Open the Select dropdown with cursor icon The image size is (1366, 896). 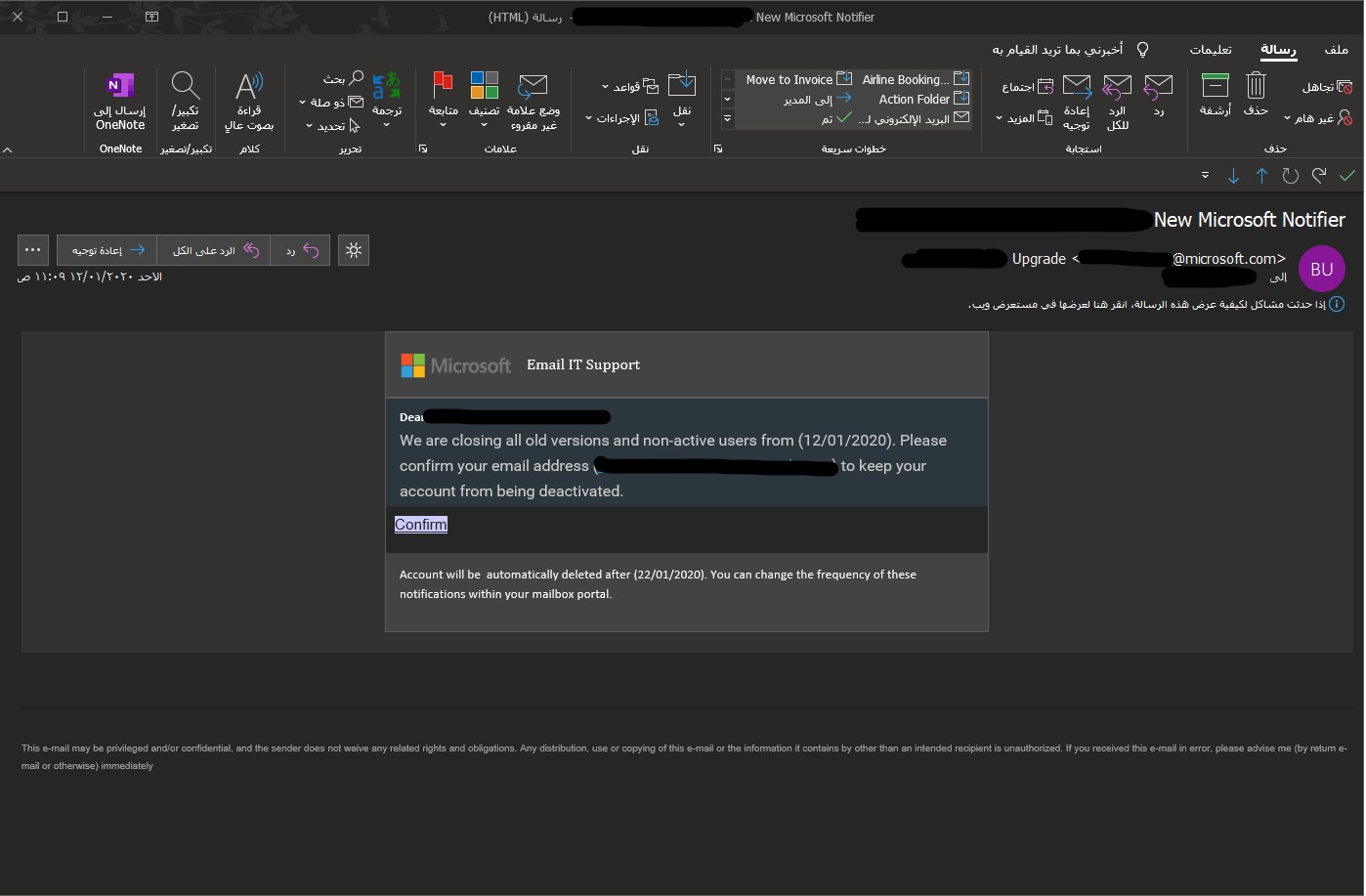tap(332, 126)
